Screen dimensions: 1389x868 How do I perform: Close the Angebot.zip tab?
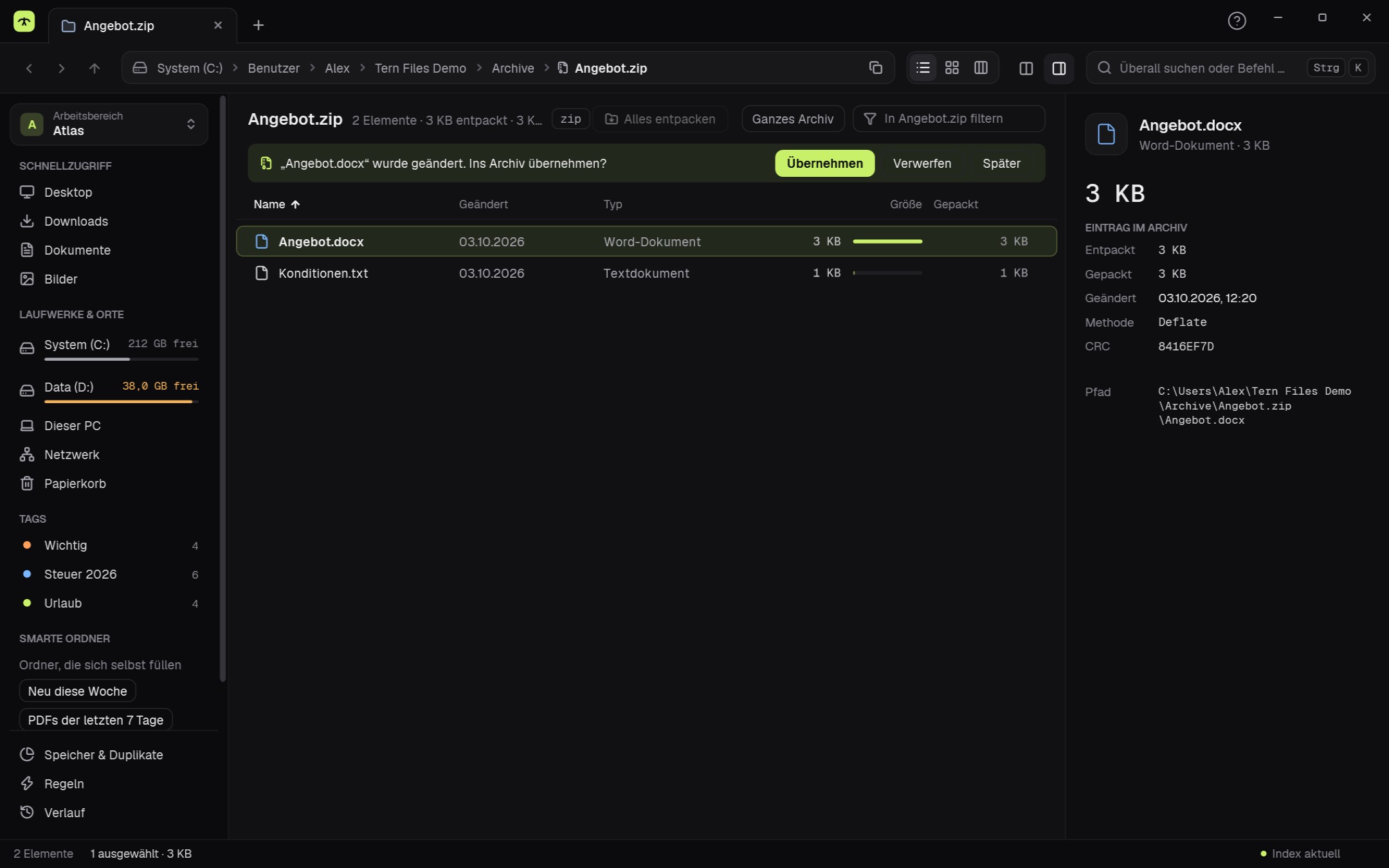pyautogui.click(x=218, y=25)
